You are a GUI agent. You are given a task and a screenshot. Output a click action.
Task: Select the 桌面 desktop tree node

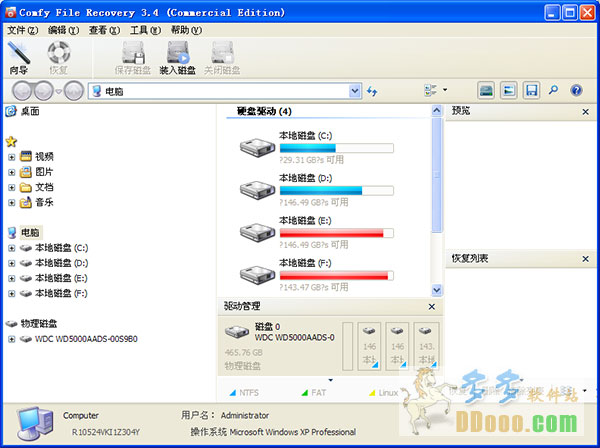23,111
